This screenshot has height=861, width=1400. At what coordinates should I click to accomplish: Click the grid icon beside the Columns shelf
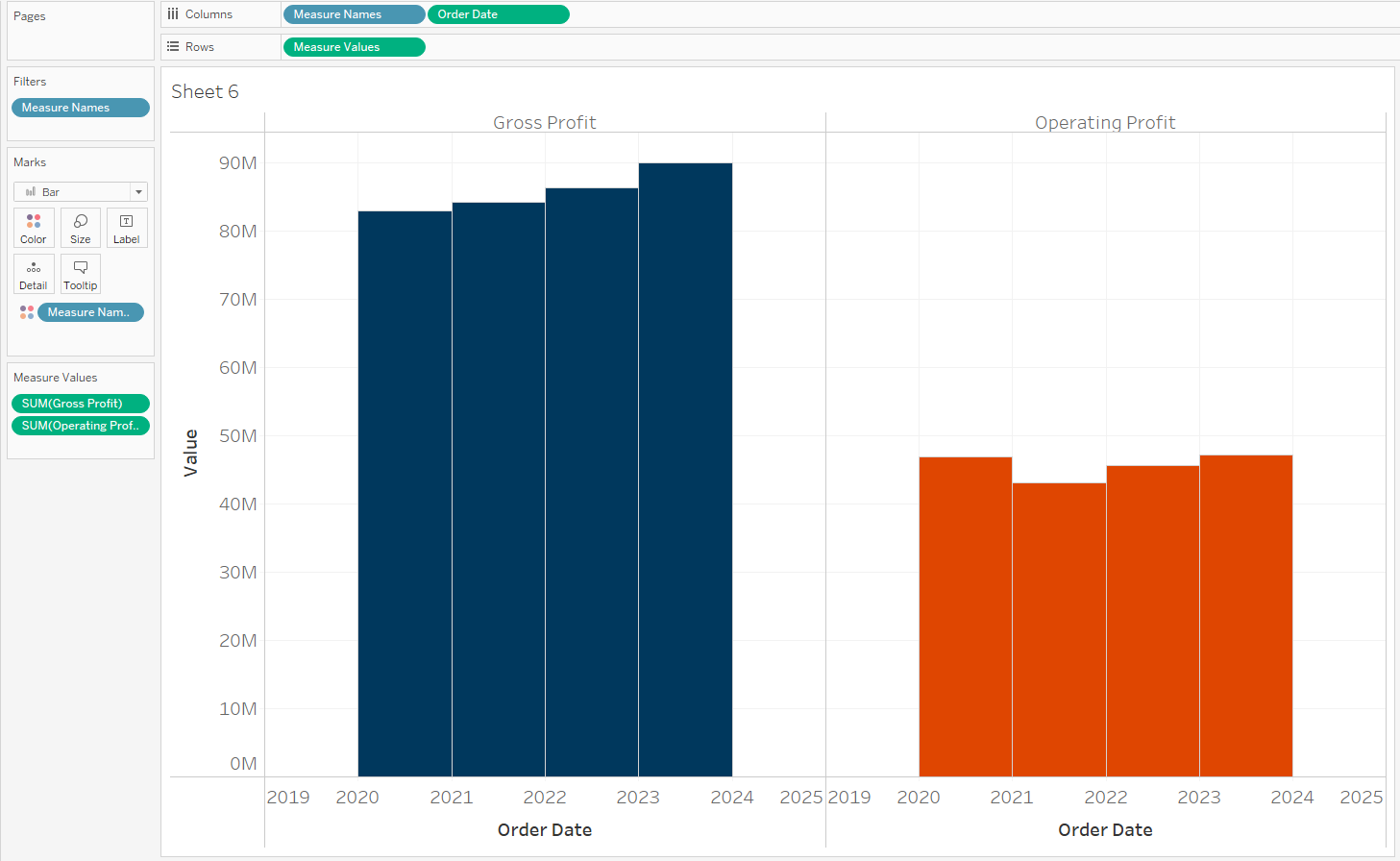click(172, 13)
